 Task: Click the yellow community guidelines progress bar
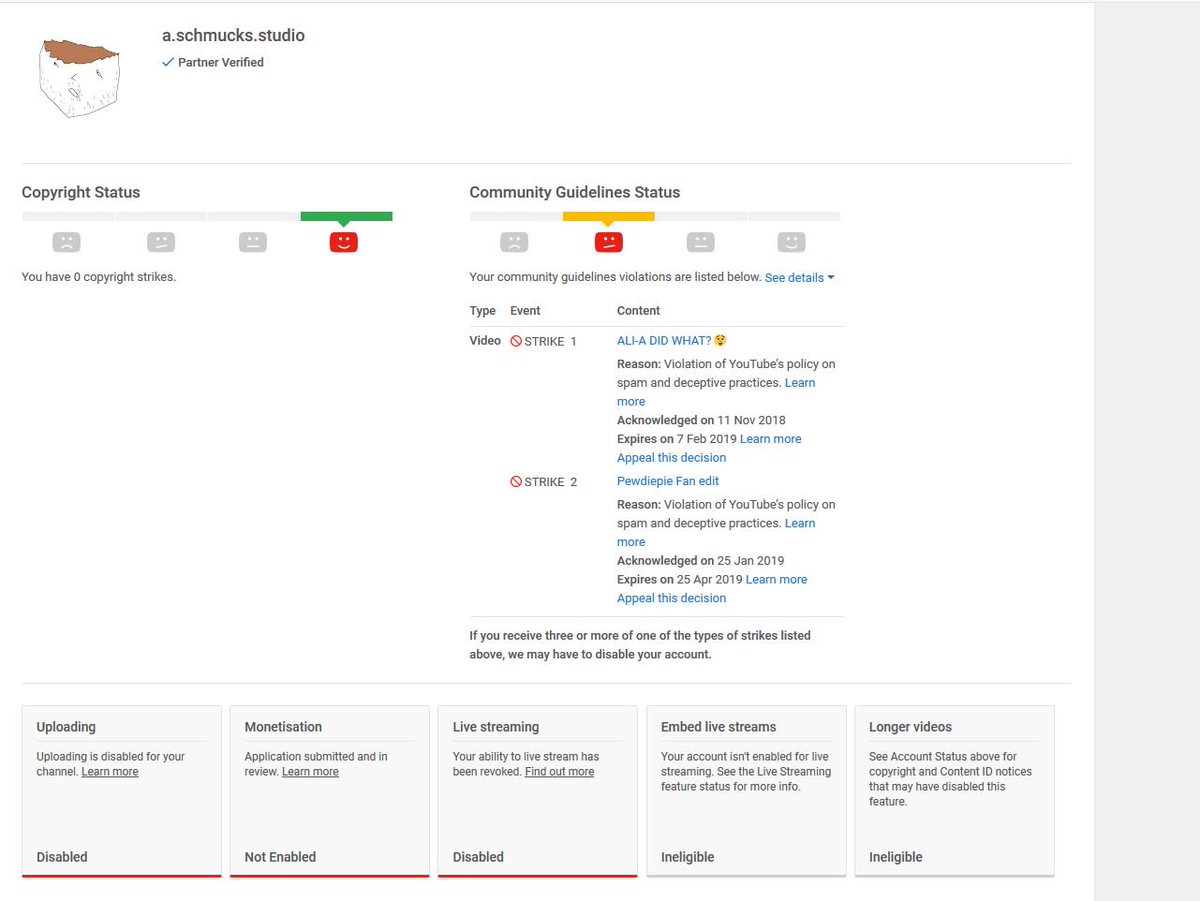pos(609,216)
